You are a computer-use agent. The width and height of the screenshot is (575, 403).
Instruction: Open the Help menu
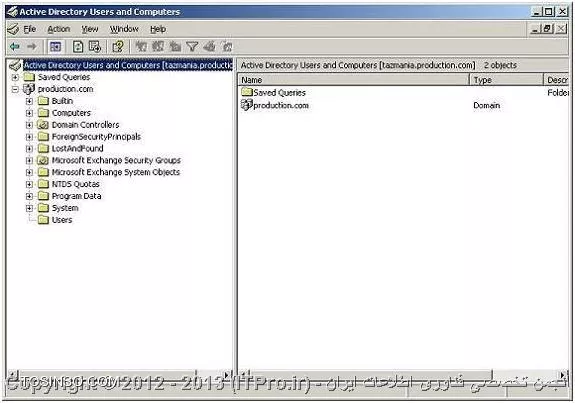coord(158,29)
